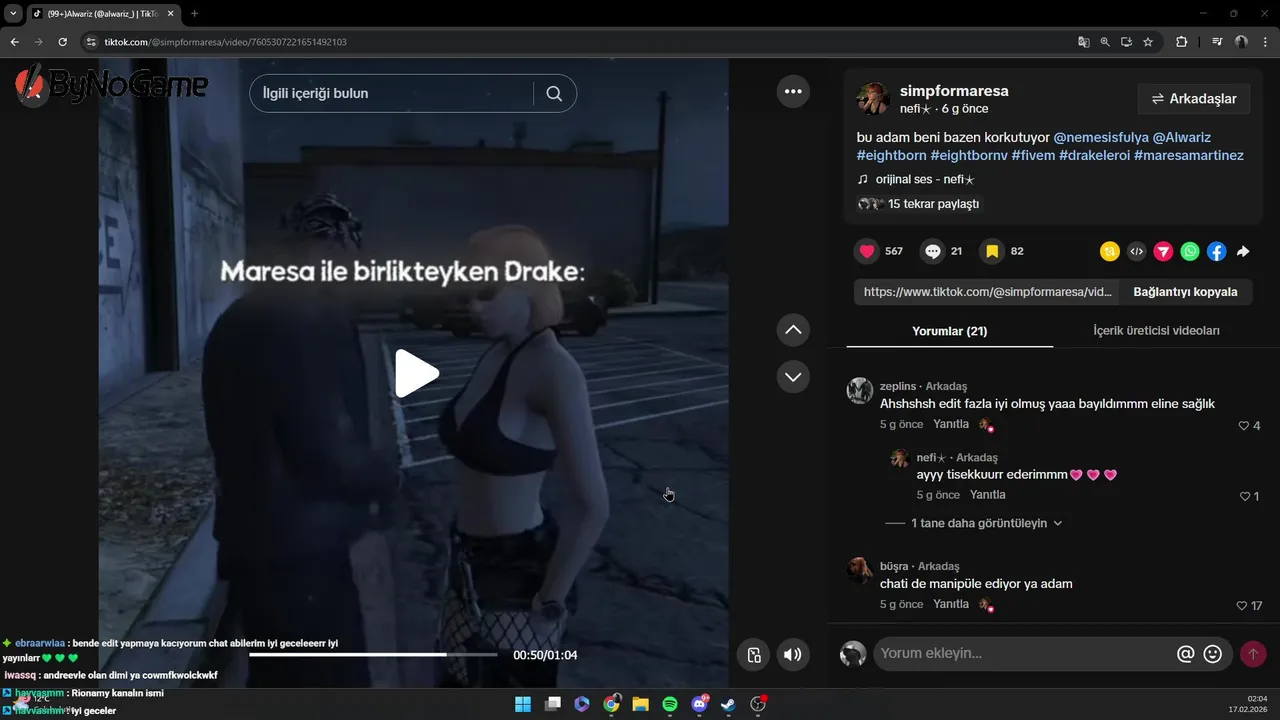Viewport: 1280px width, 720px height.
Task: Open Chrome zoom magnifier icon in address bar
Action: (1105, 42)
